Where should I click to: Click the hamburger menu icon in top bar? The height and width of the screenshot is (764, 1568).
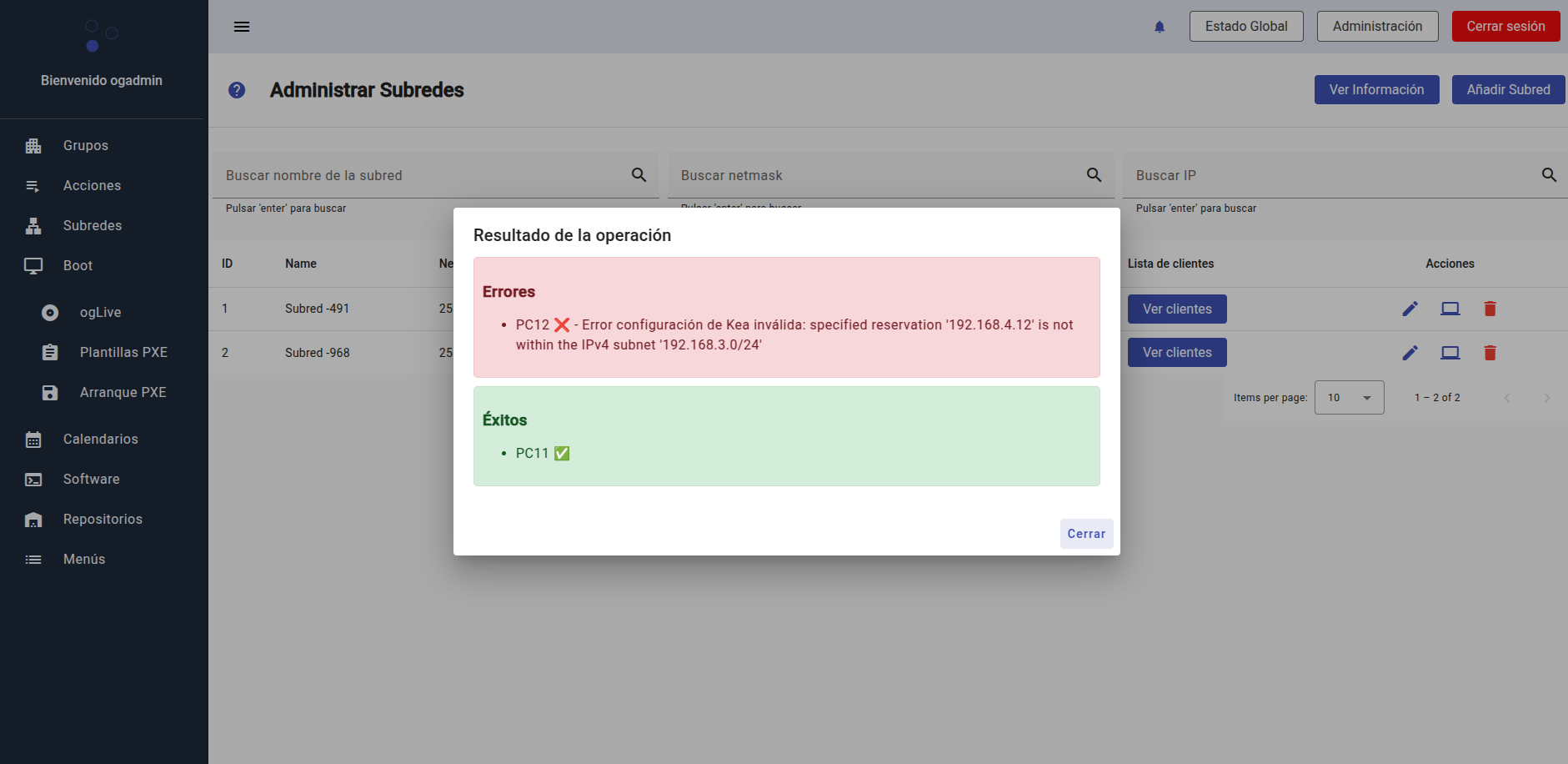point(242,27)
